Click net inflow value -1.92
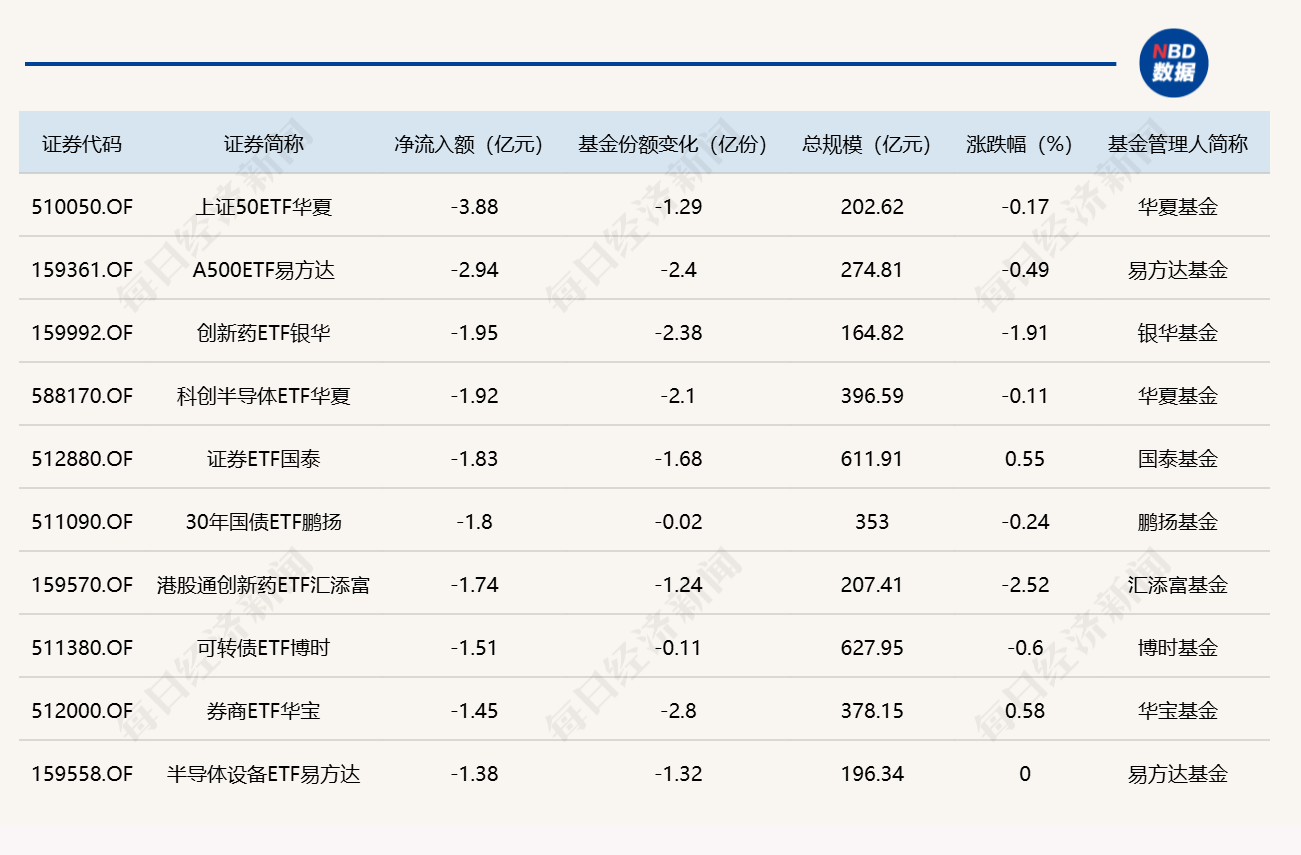This screenshot has width=1301, height=855. [x=474, y=396]
